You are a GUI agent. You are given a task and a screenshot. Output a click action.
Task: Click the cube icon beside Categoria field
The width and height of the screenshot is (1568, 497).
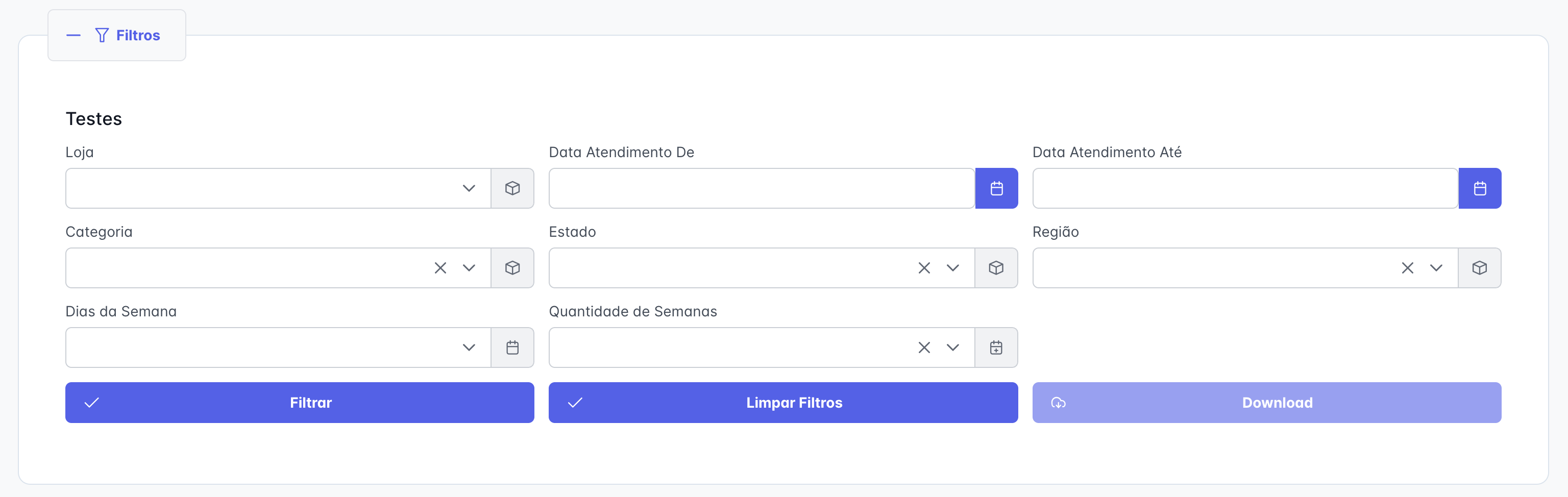(x=512, y=268)
